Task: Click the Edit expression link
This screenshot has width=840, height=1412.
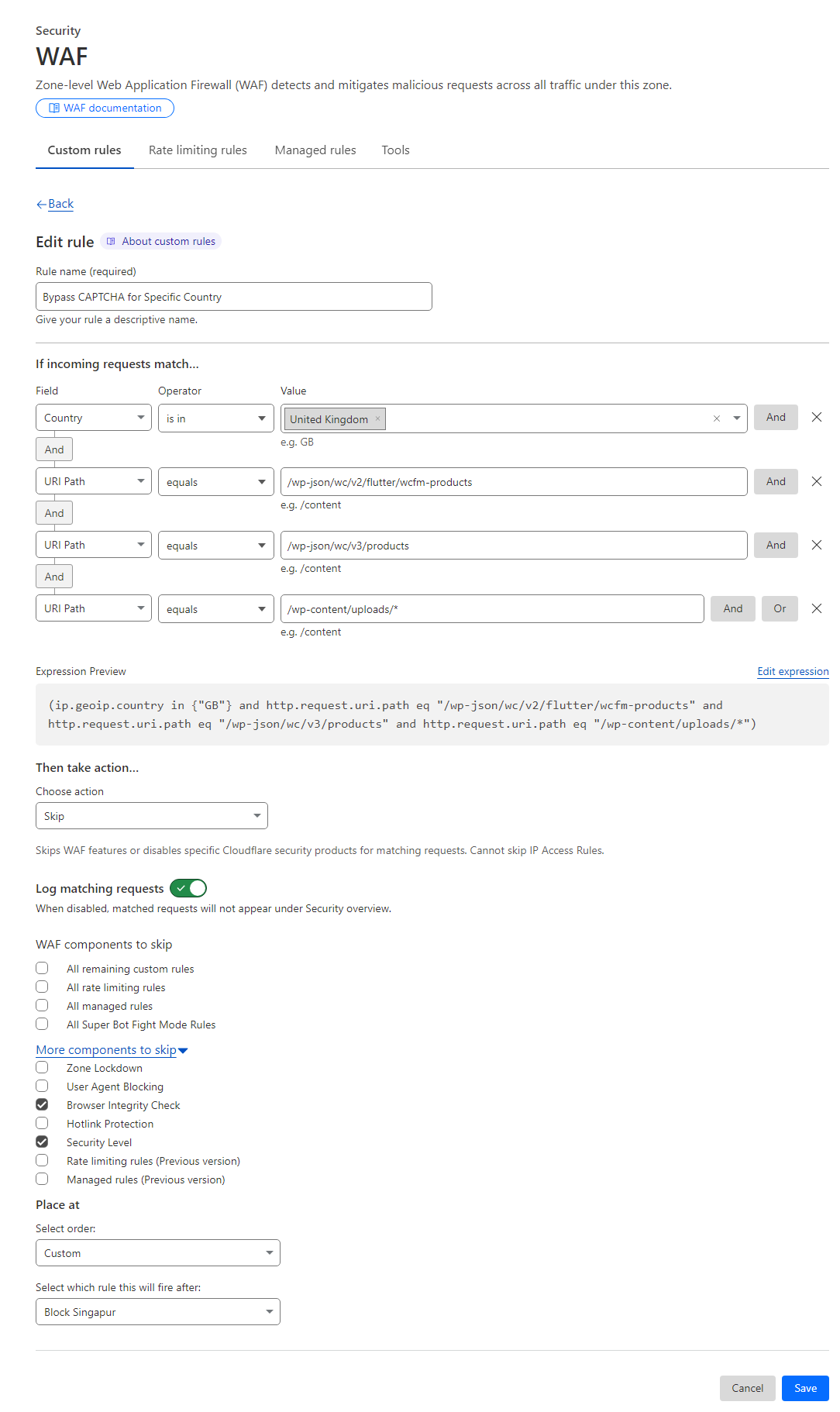Action: click(793, 671)
